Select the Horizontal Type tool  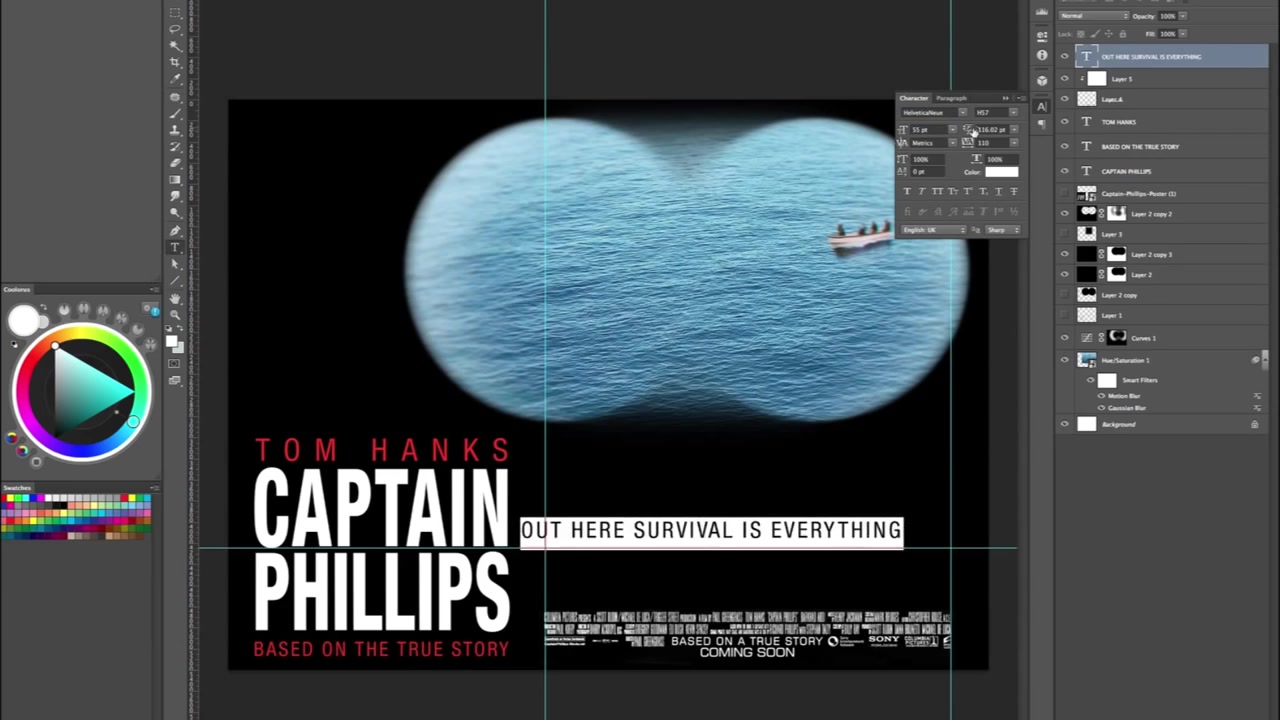pos(175,247)
